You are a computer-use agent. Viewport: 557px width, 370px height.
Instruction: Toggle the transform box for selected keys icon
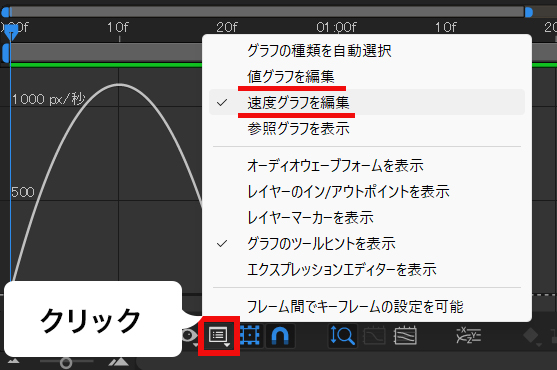[249, 336]
